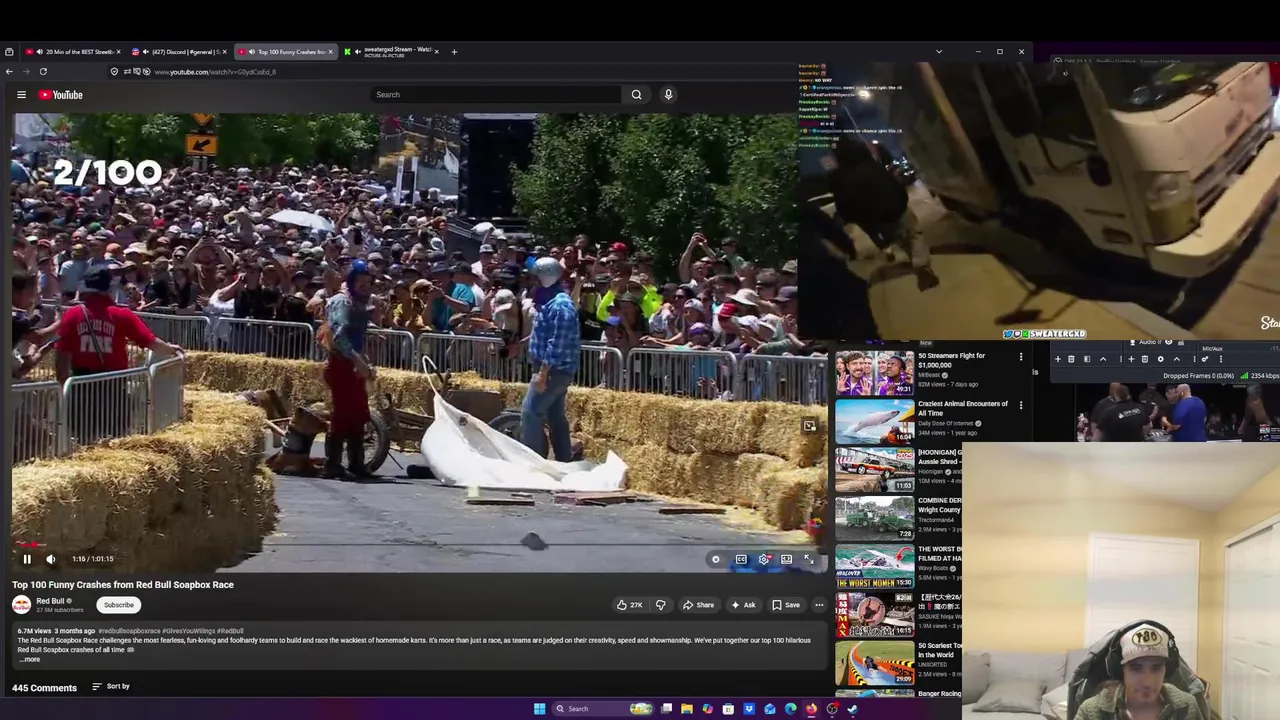1280x720 pixels.
Task: Click the shield icon in the address bar
Action: (114, 72)
